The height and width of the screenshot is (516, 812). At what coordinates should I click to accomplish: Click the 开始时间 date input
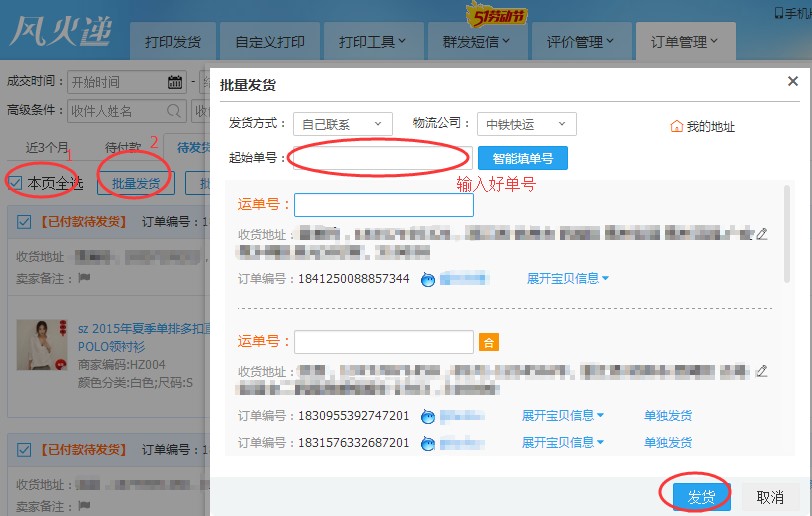[127, 82]
